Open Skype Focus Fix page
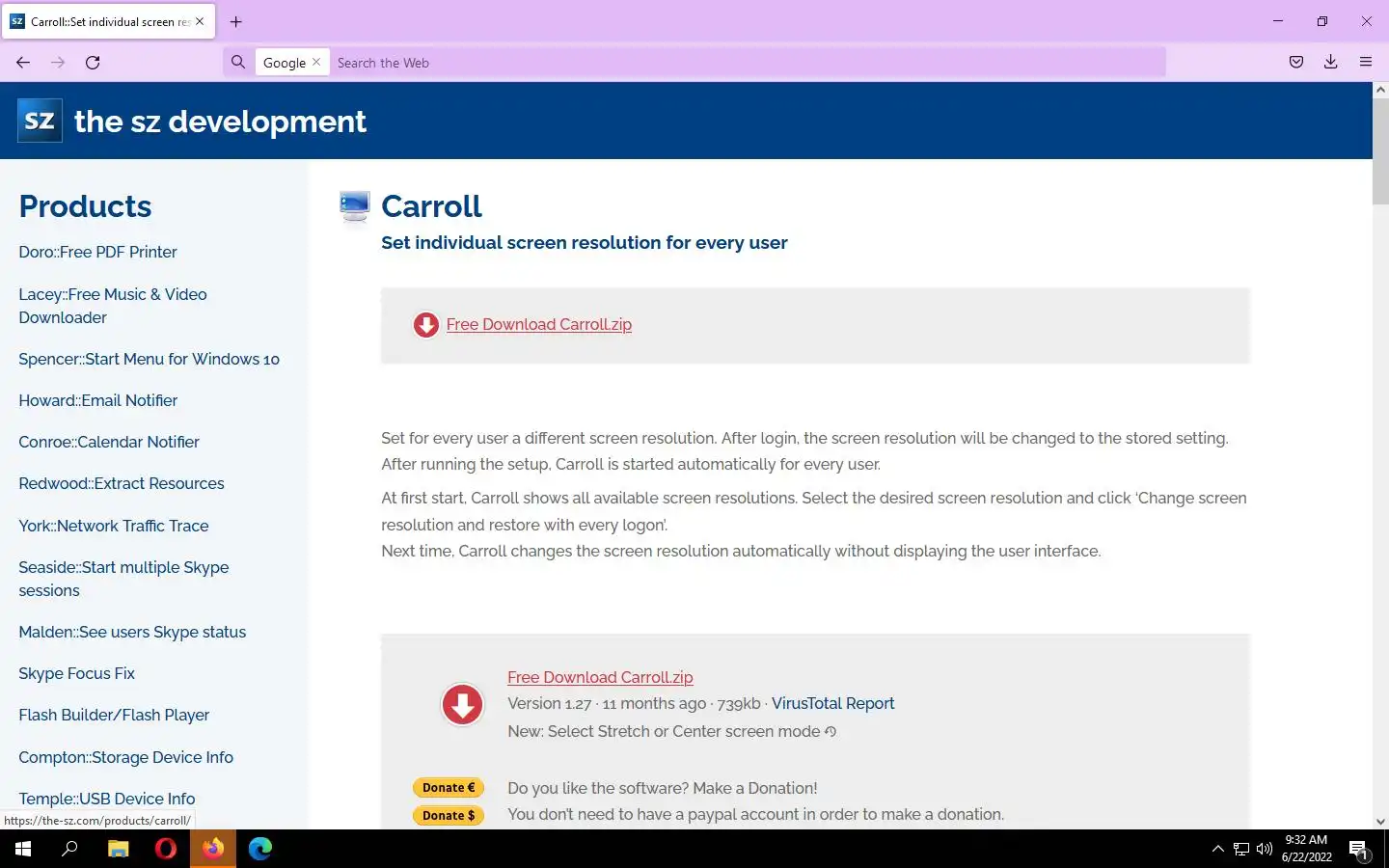Viewport: 1389px width, 868px height. point(76,673)
